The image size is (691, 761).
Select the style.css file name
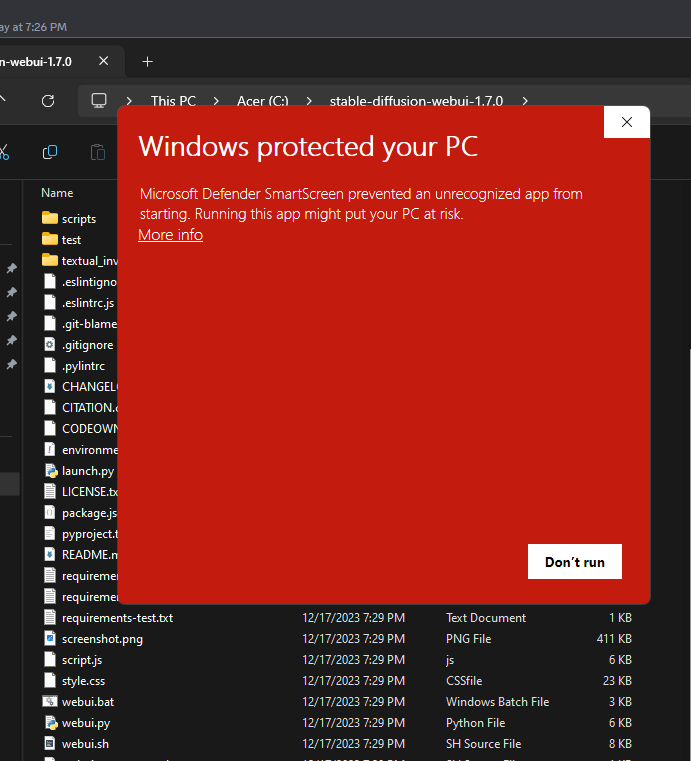83,681
